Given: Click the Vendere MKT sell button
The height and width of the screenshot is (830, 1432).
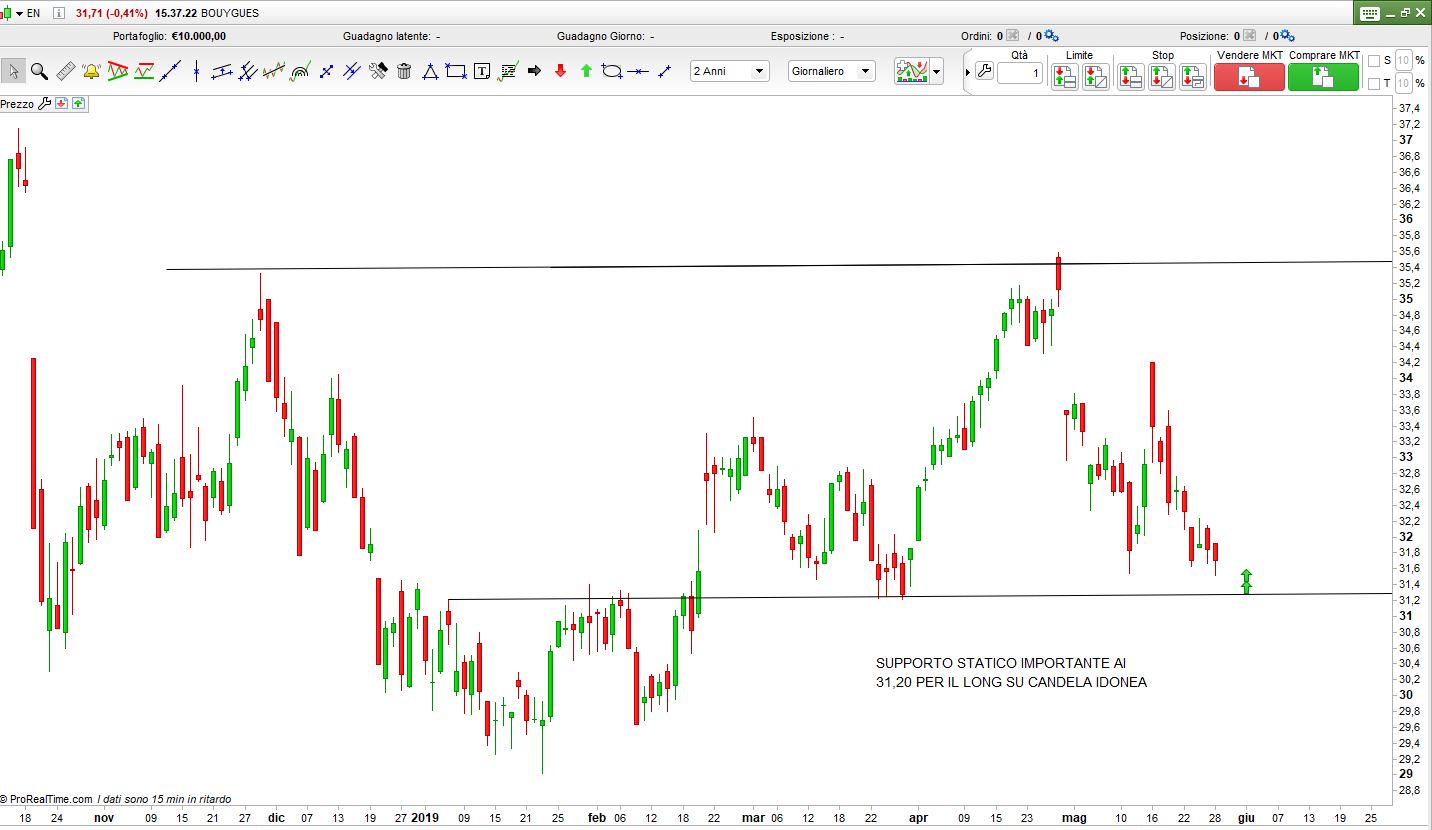Looking at the screenshot, I should 1249,77.
